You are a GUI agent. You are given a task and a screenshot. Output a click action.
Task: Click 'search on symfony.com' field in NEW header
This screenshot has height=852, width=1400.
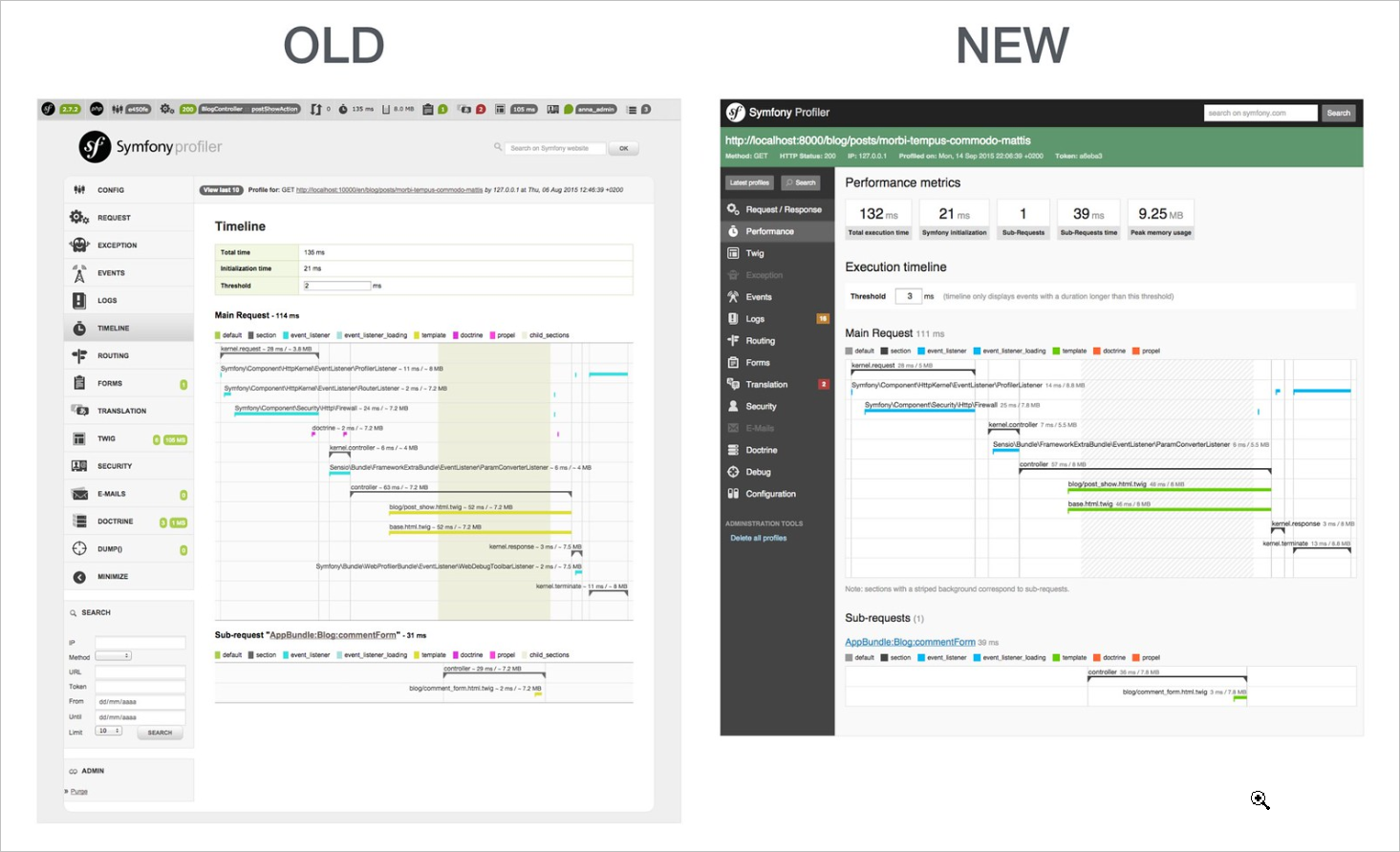(1260, 113)
